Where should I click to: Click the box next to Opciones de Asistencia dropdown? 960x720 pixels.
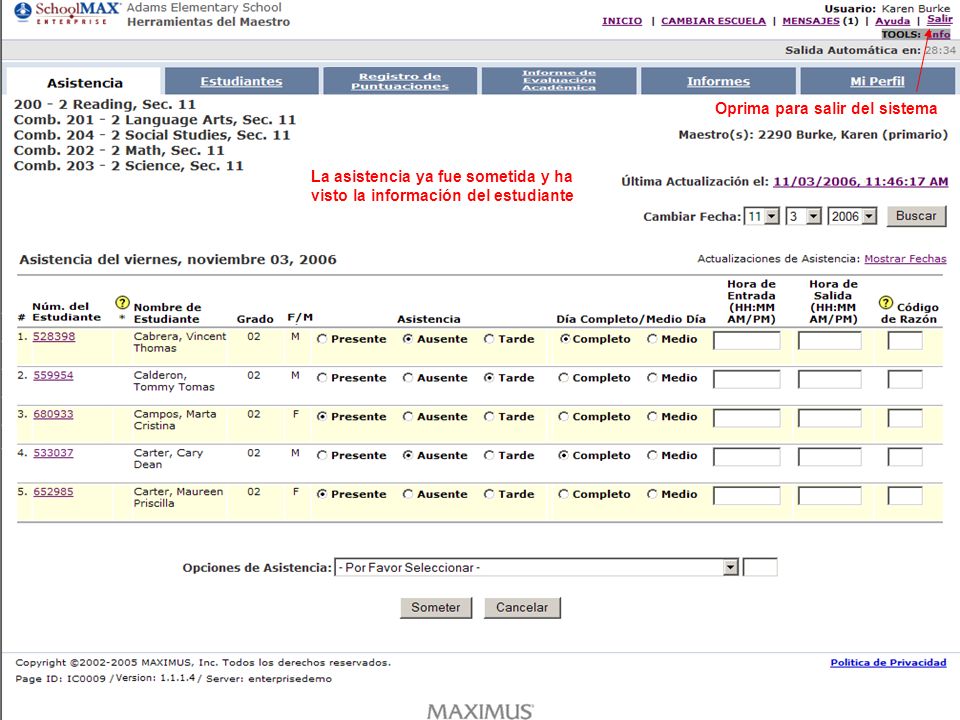[760, 568]
